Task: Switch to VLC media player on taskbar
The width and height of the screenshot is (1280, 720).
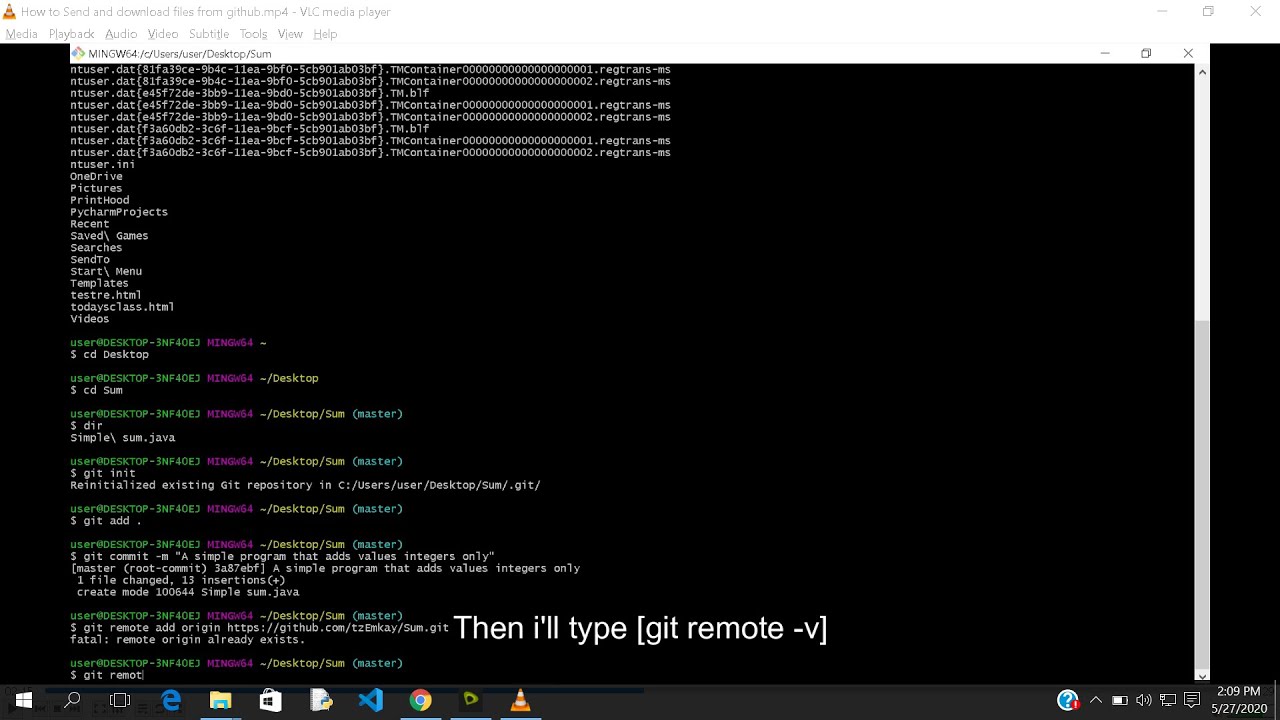Action: point(521,701)
